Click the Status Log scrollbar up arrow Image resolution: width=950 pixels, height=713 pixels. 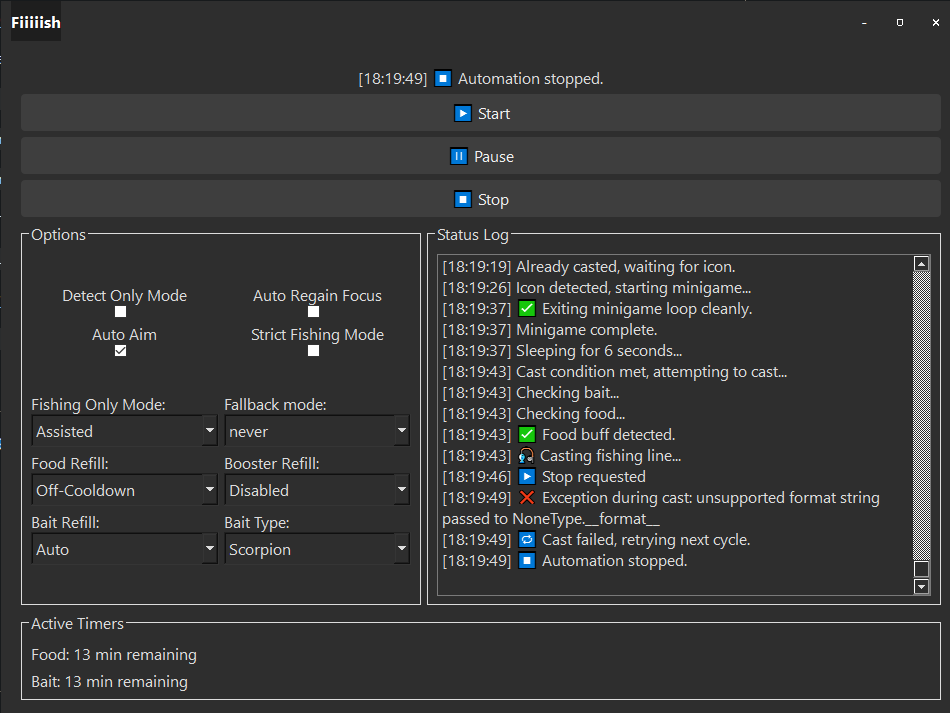point(922,264)
